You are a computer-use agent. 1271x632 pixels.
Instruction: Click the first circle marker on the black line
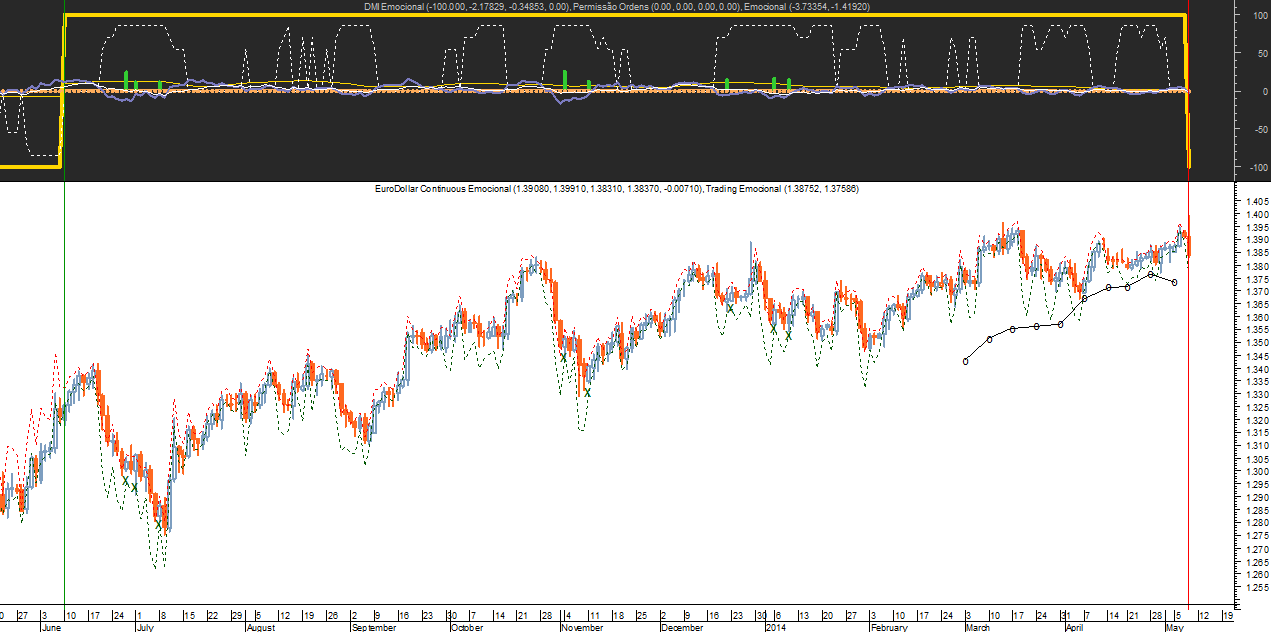point(966,361)
